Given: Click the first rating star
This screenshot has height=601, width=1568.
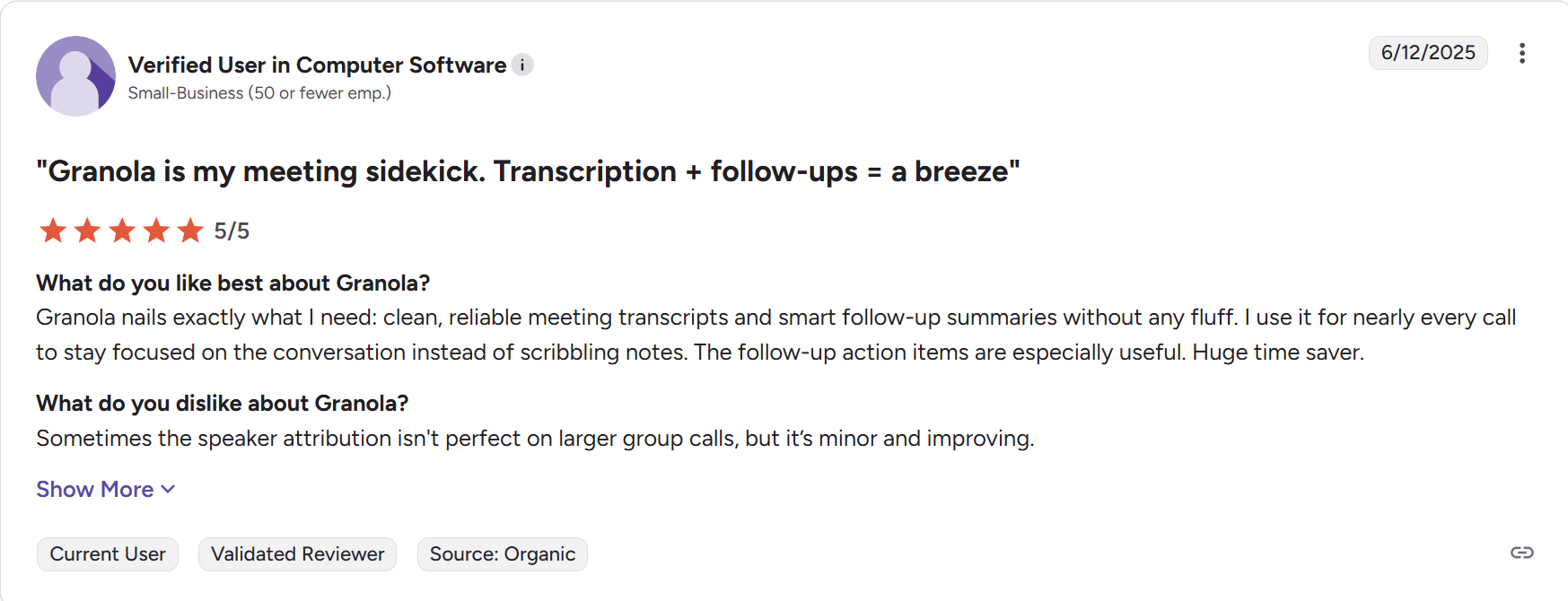Looking at the screenshot, I should (x=53, y=231).
